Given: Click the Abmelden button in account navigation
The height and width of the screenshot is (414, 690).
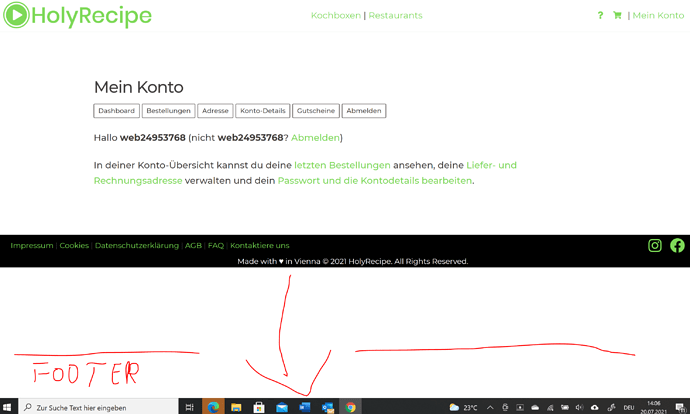Looking at the screenshot, I should (x=364, y=111).
